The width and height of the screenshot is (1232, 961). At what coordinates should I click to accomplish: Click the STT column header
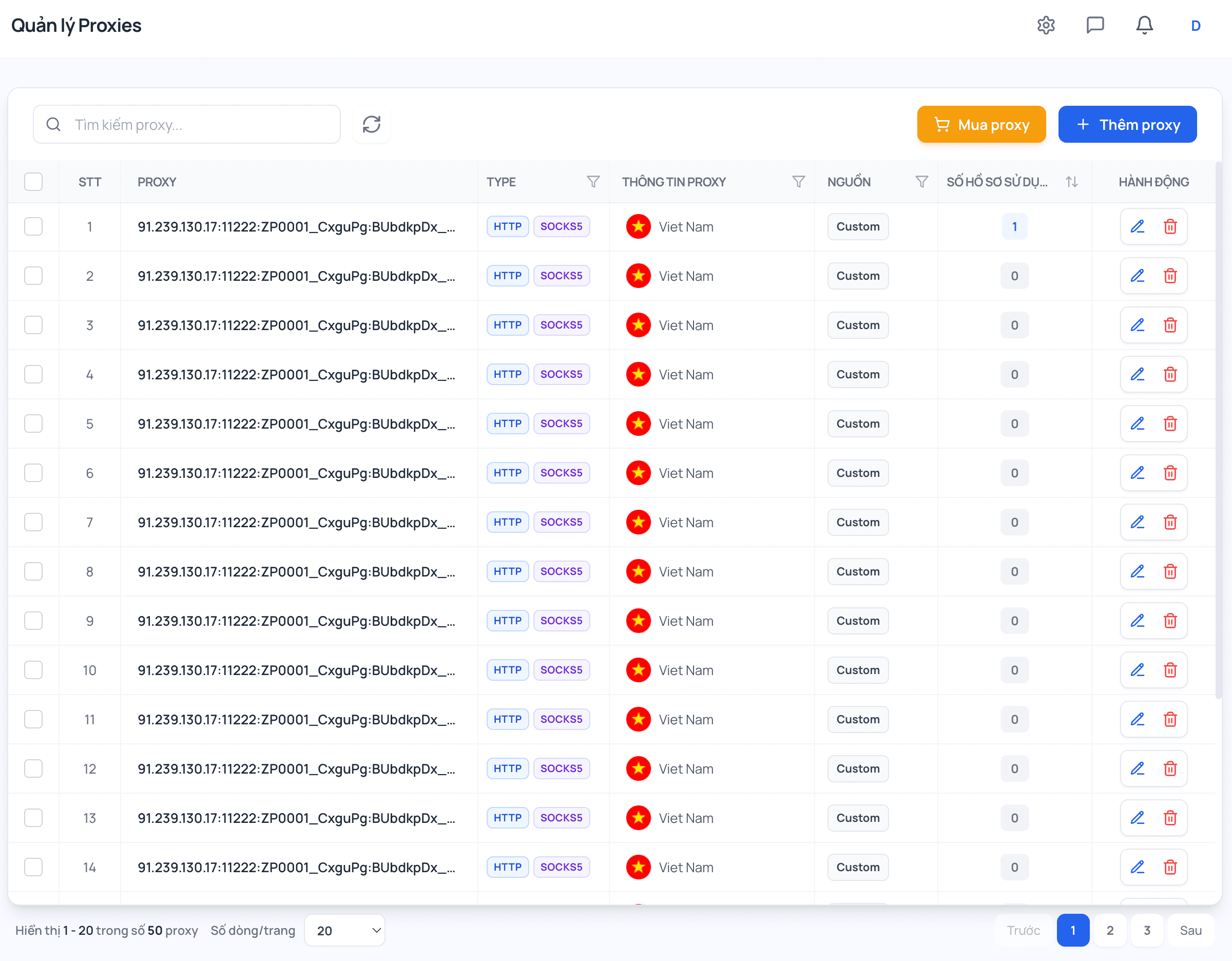pyautogui.click(x=90, y=182)
